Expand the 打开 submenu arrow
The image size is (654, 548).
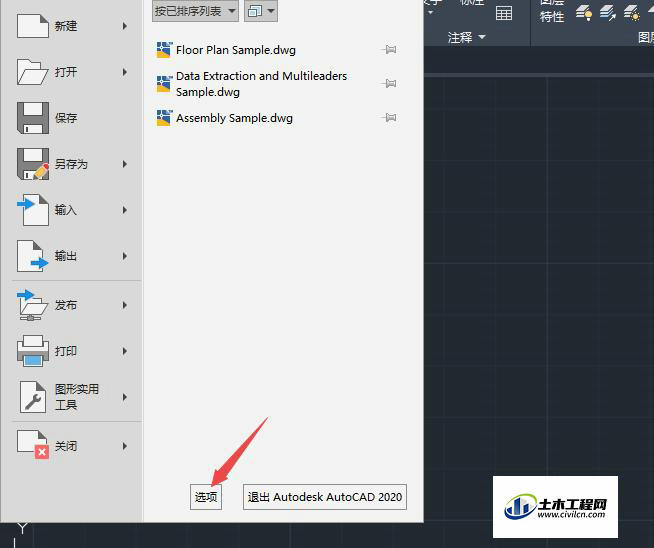tap(125, 72)
